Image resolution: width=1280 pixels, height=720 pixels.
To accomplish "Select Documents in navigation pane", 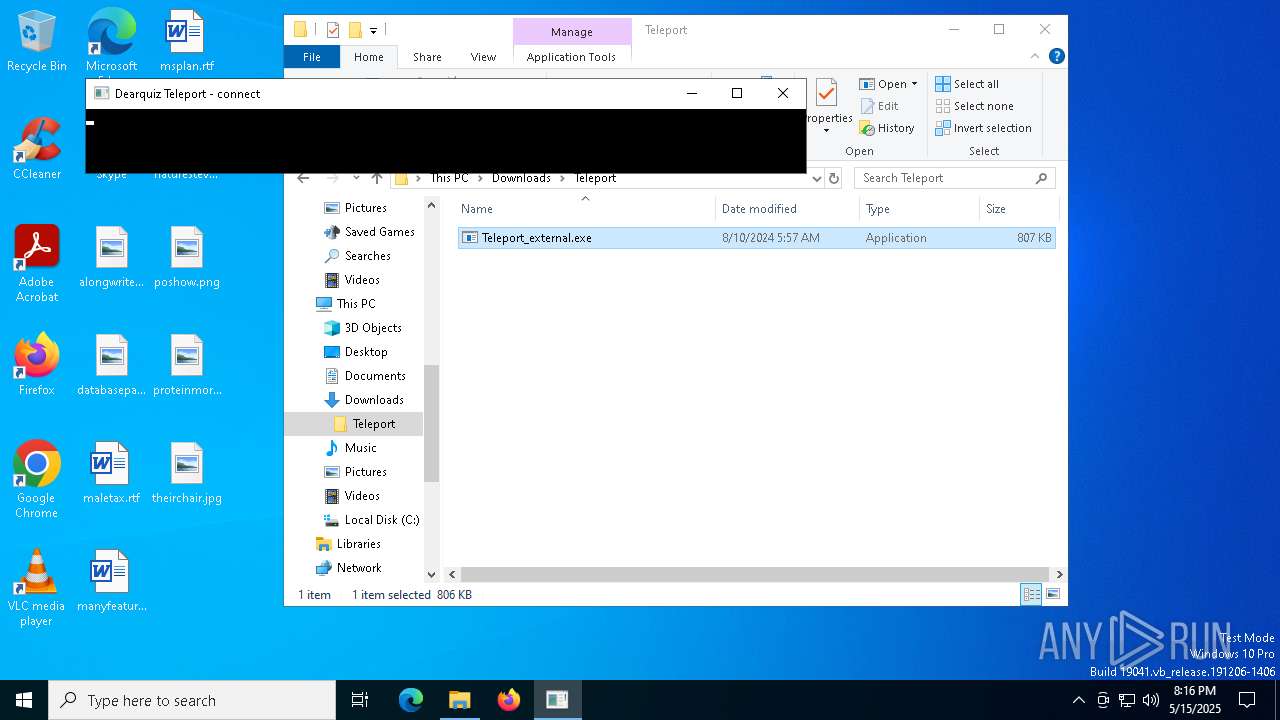I will tap(364, 376).
